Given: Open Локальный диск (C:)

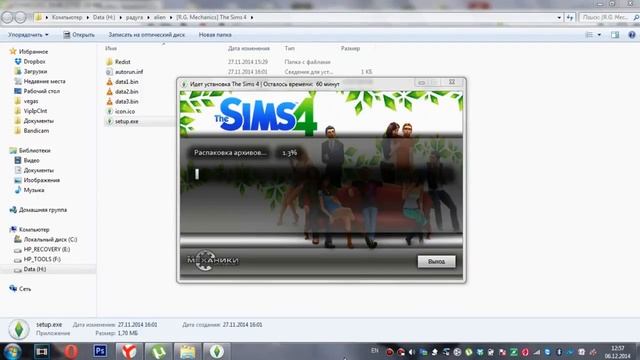Looking at the screenshot, I should click(x=50, y=240).
